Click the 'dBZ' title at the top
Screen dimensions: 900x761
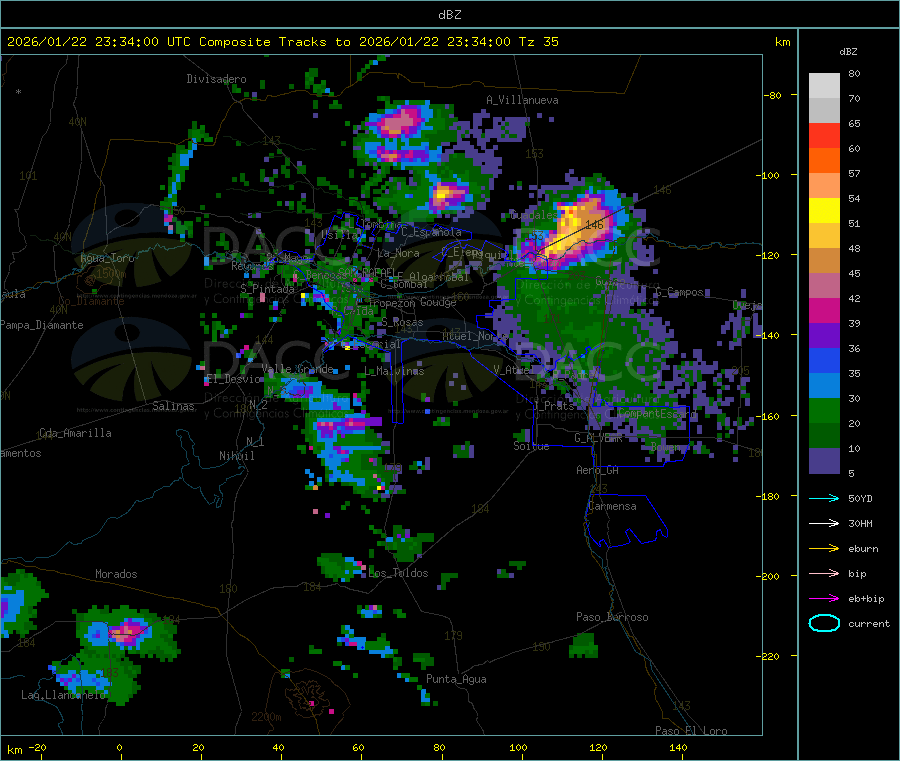point(449,15)
